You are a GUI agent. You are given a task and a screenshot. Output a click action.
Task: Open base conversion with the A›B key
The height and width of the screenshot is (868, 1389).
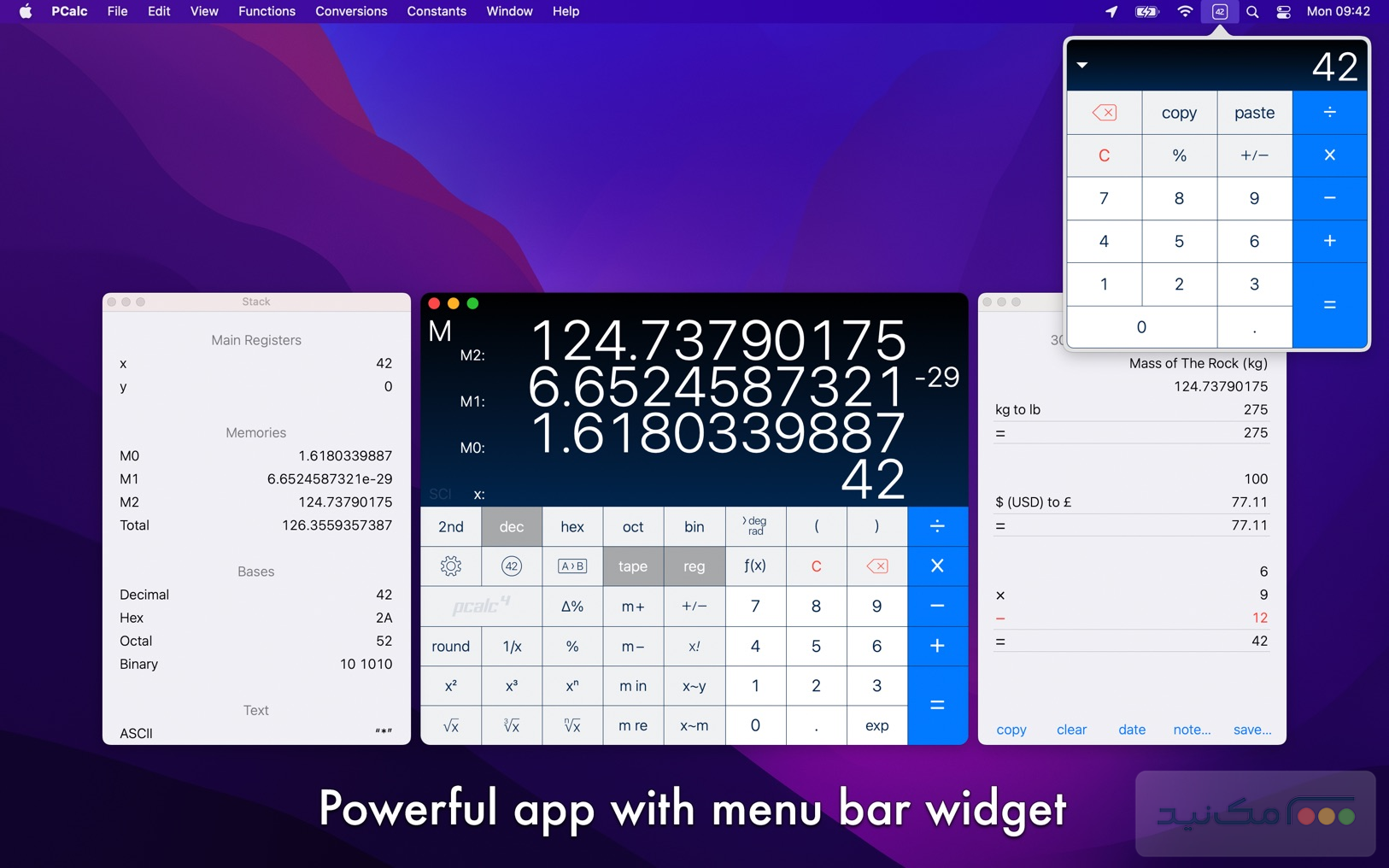(572, 566)
